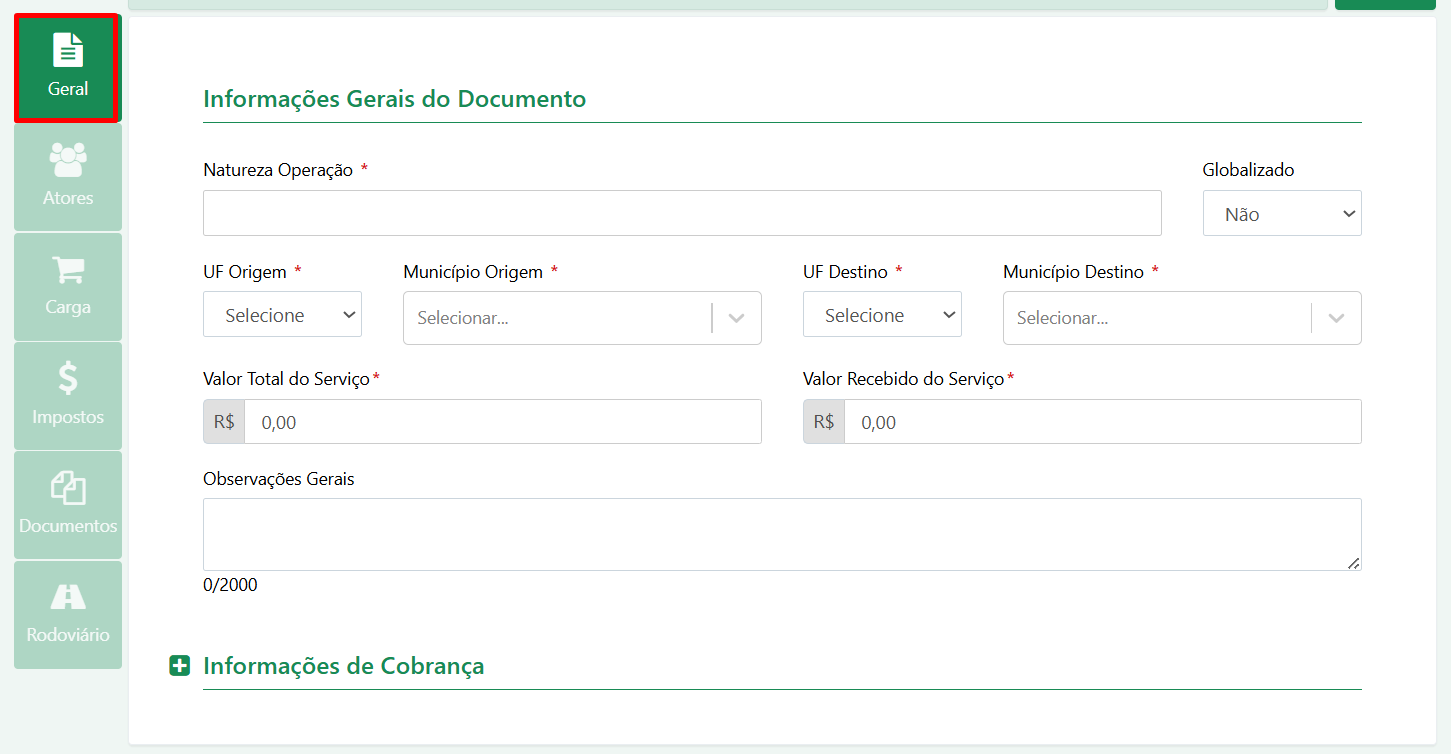Click the Natureza Operação label
Viewport: 1451px width, 754px height.
[x=278, y=170]
